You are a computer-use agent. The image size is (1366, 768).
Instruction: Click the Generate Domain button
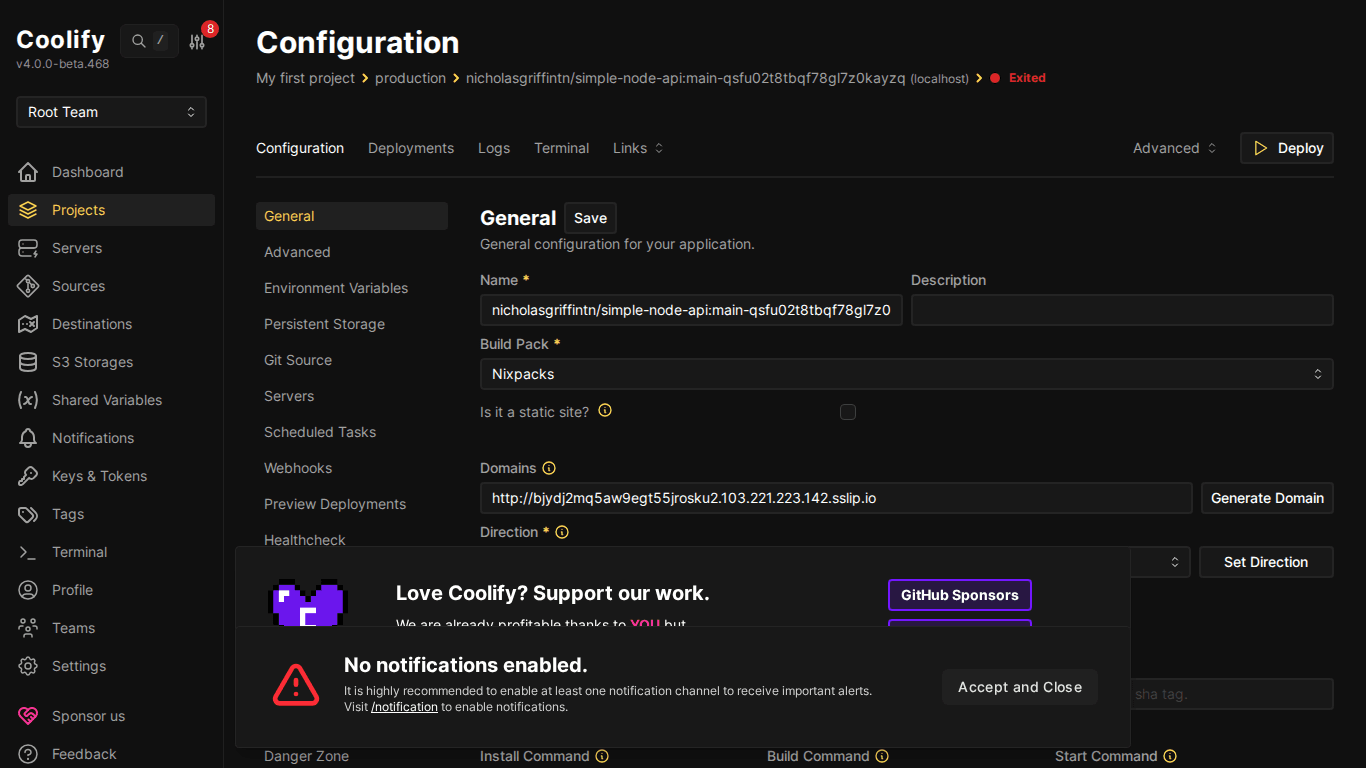point(1267,497)
